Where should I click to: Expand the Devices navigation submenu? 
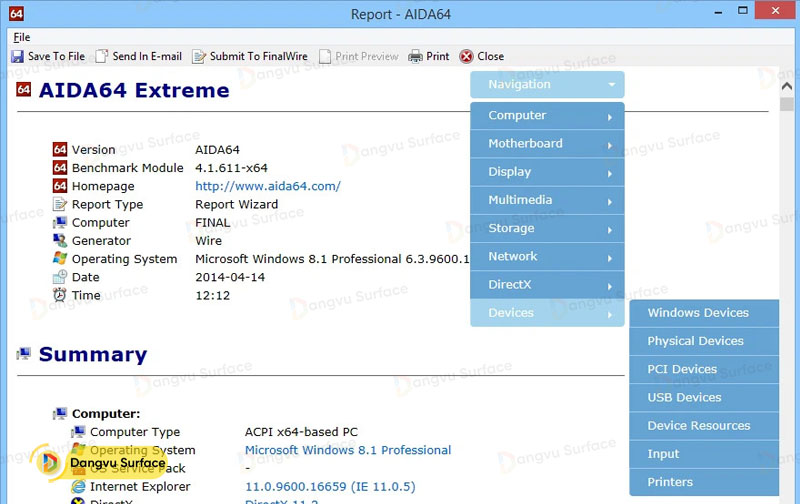[547, 313]
